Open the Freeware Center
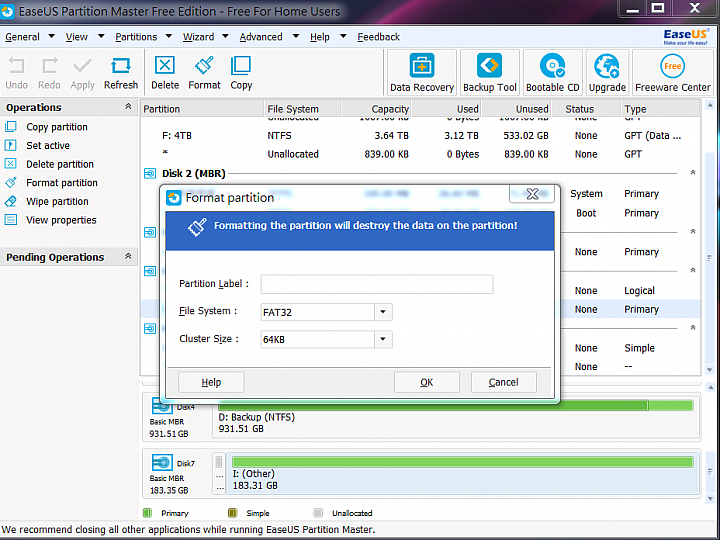Screen dimensions: 720x540 (x=673, y=73)
